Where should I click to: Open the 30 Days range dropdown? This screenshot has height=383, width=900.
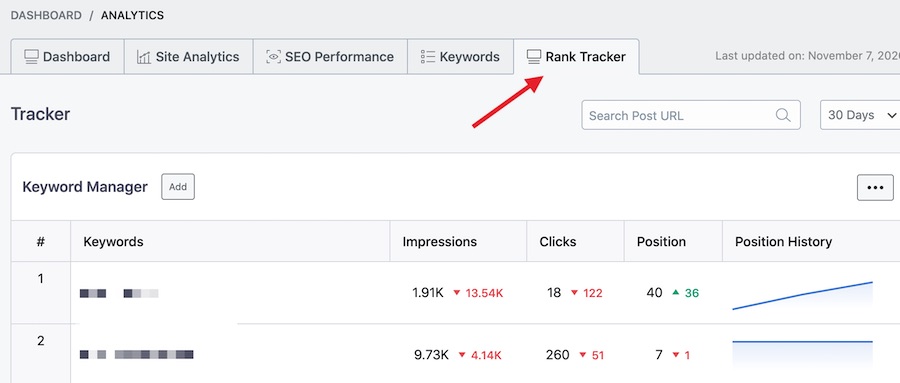(x=860, y=115)
